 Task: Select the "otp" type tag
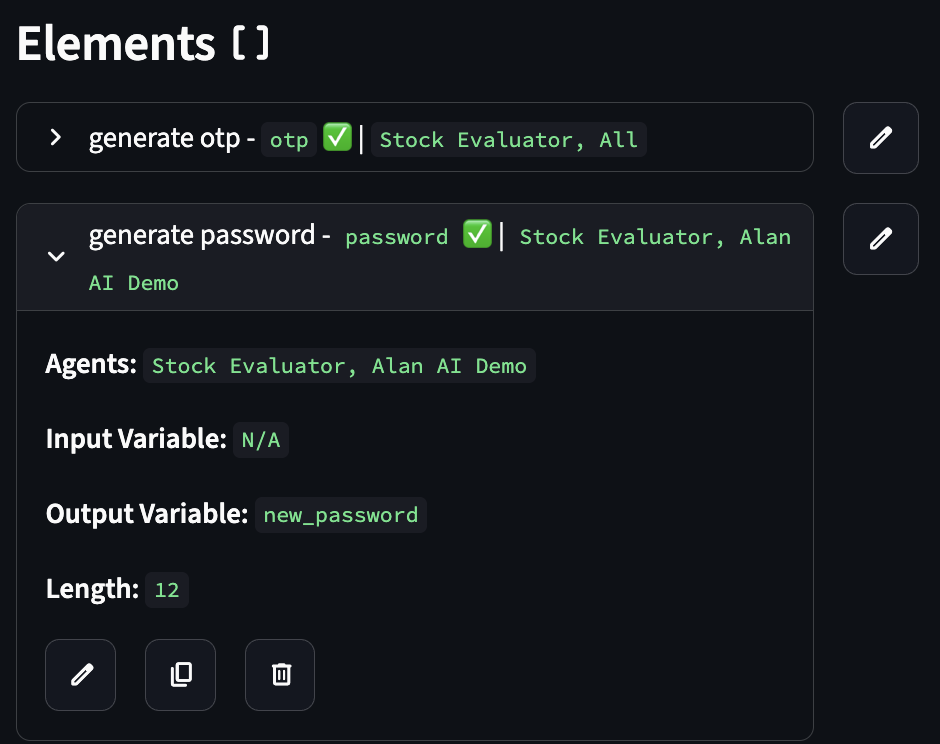point(289,140)
